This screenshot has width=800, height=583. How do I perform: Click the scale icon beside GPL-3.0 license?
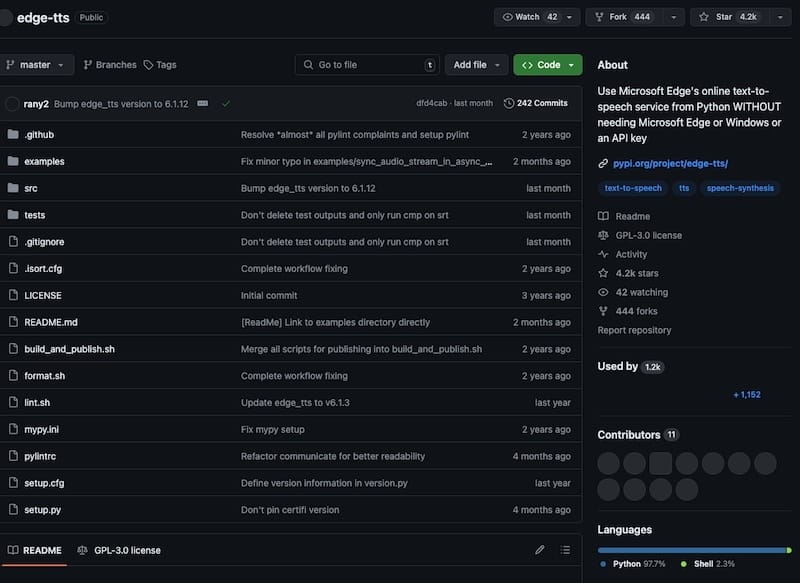603,235
